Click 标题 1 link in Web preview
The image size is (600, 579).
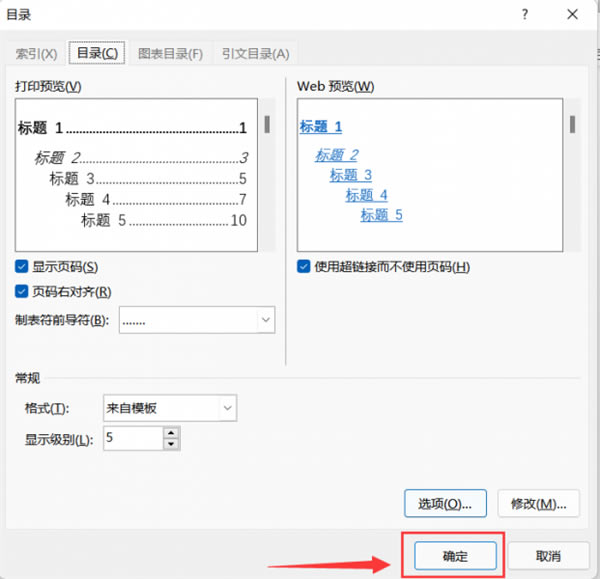321,127
